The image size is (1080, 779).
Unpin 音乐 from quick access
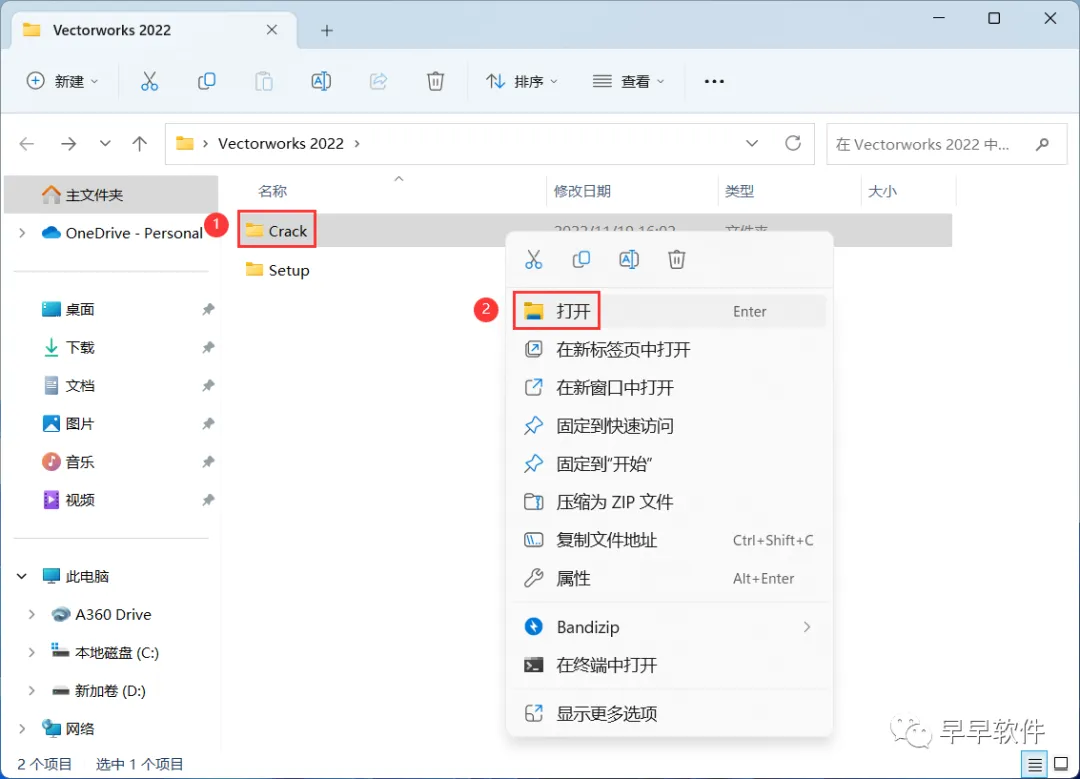207,462
